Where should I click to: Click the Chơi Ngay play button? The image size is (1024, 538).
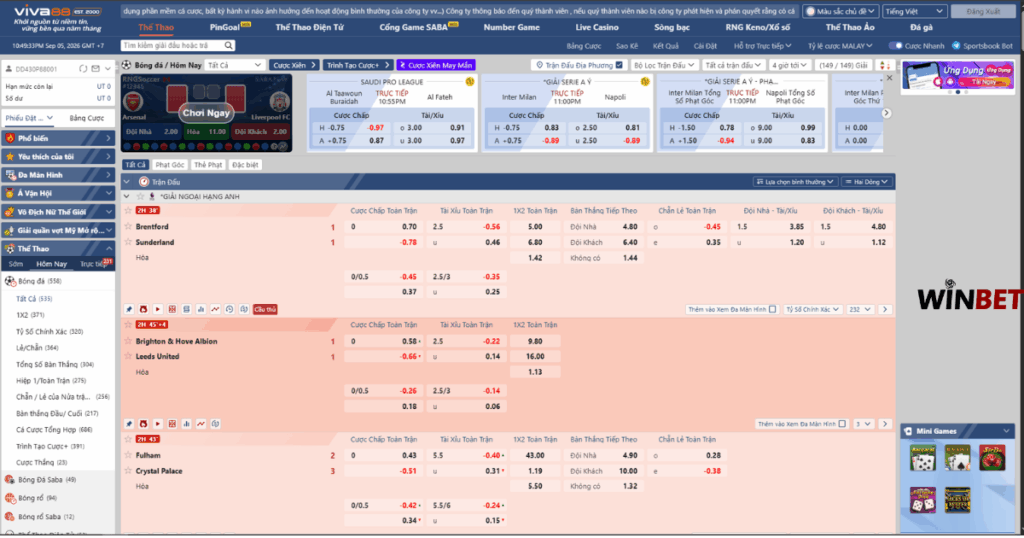point(206,112)
